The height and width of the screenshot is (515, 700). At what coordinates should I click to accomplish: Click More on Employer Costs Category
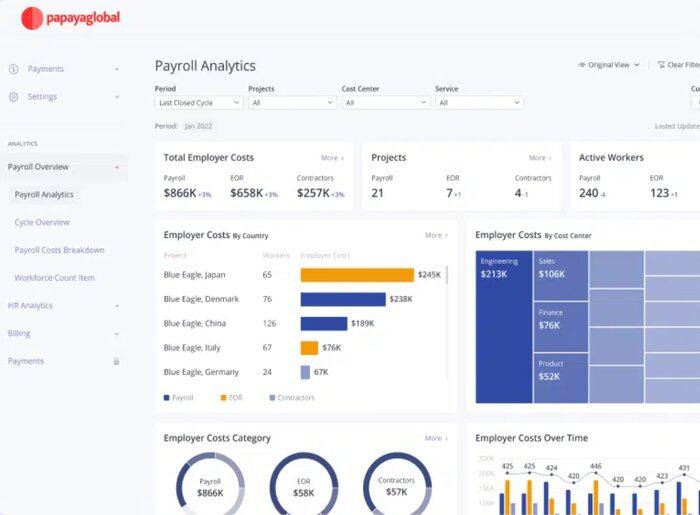[x=434, y=438]
